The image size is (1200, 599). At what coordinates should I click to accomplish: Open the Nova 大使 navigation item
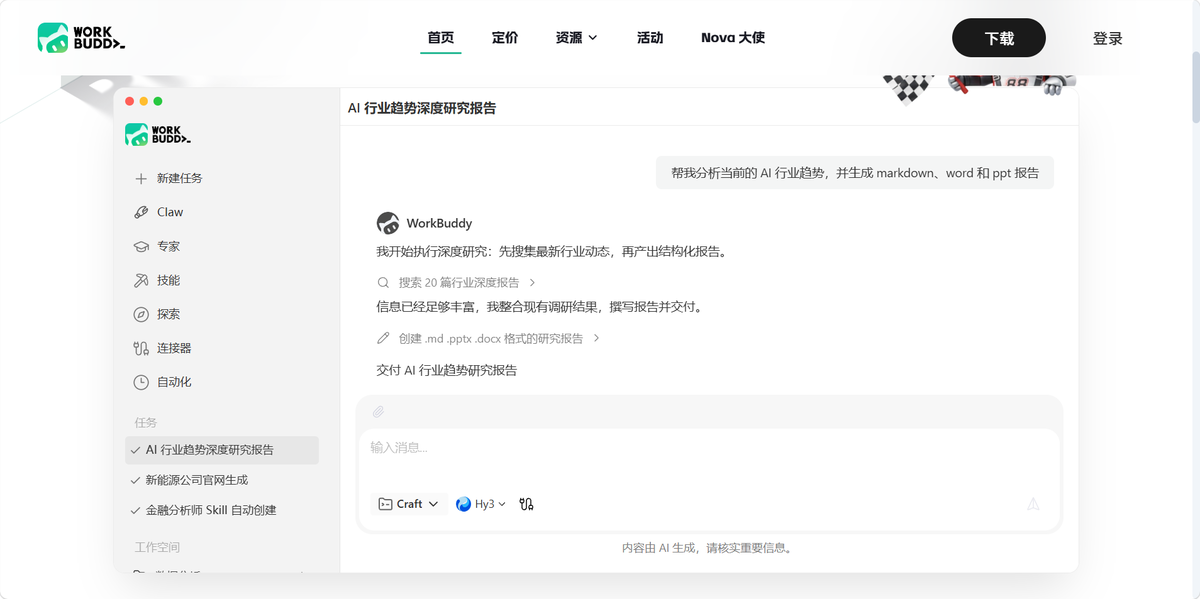click(733, 38)
